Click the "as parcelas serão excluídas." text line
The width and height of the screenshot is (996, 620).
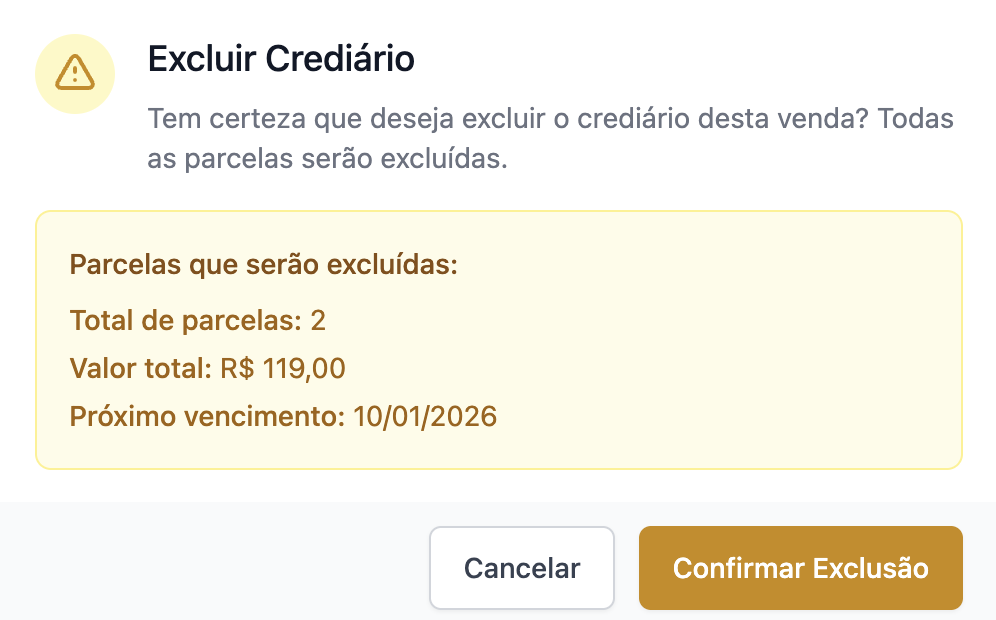point(328,160)
